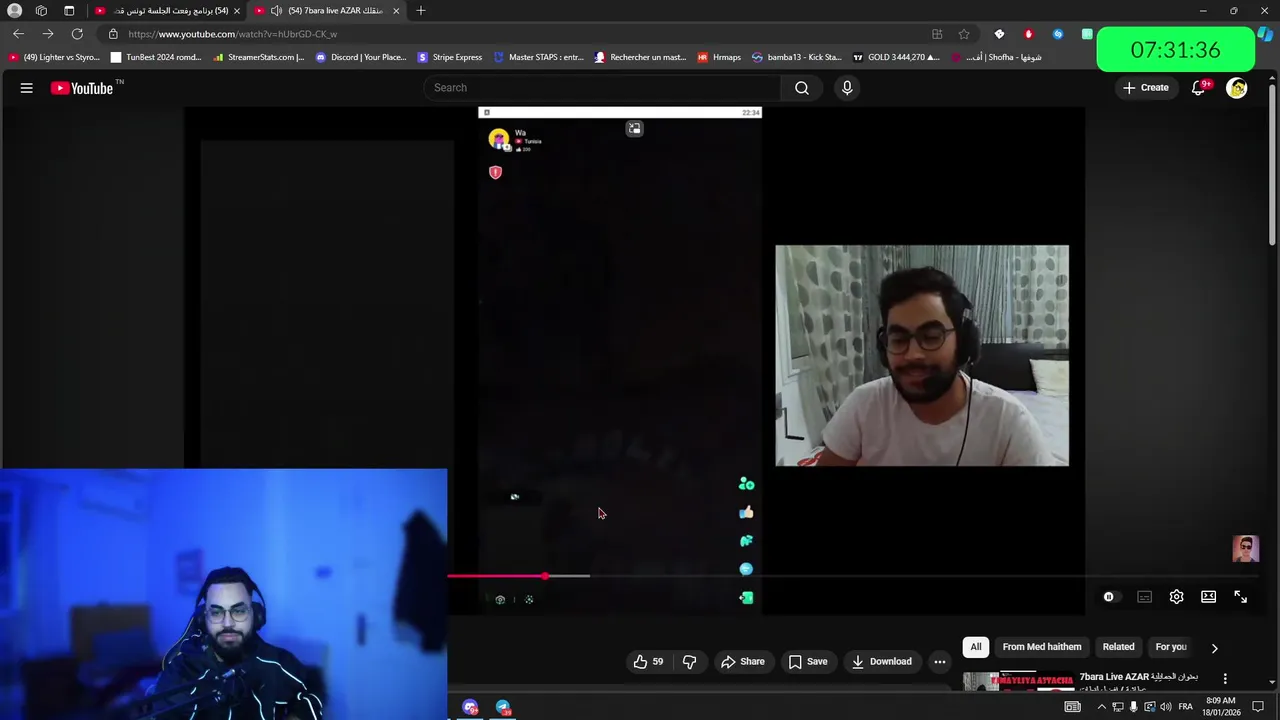Show next filter chips with arrow
This screenshot has height=720, width=1280.
[x=1215, y=648]
